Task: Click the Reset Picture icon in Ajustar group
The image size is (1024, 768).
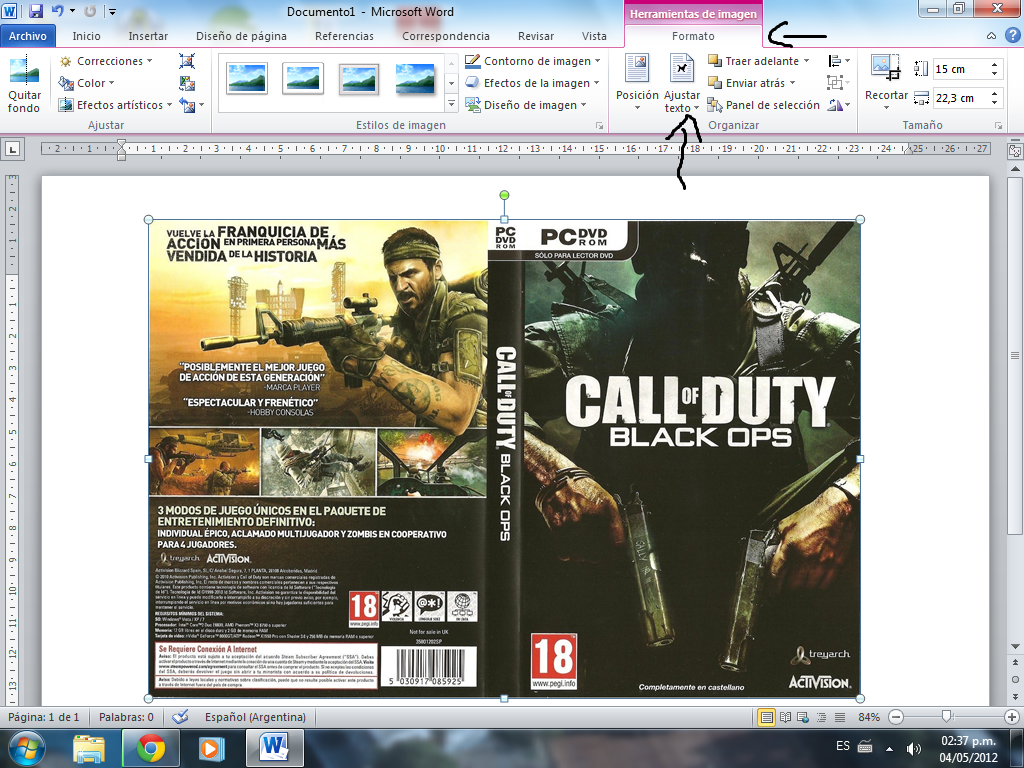Action: [187, 105]
